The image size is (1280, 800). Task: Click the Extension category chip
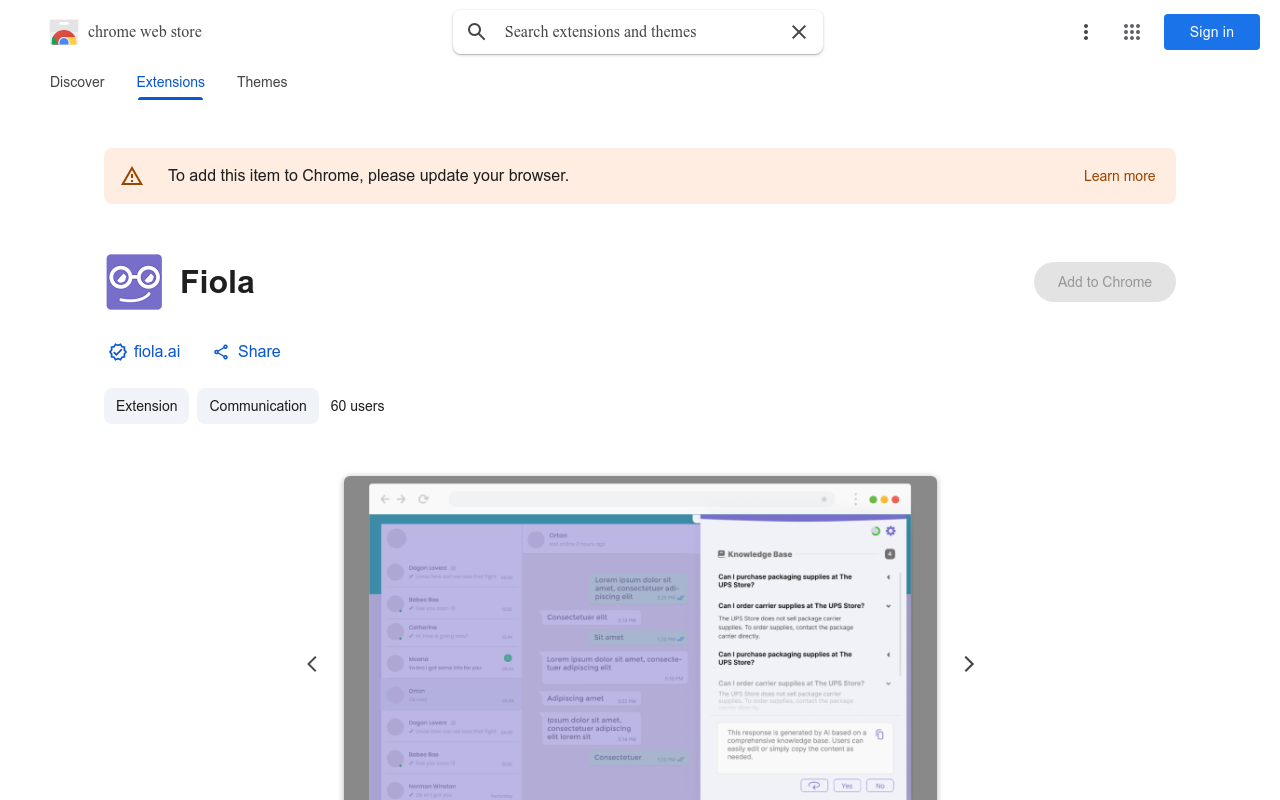coord(146,406)
